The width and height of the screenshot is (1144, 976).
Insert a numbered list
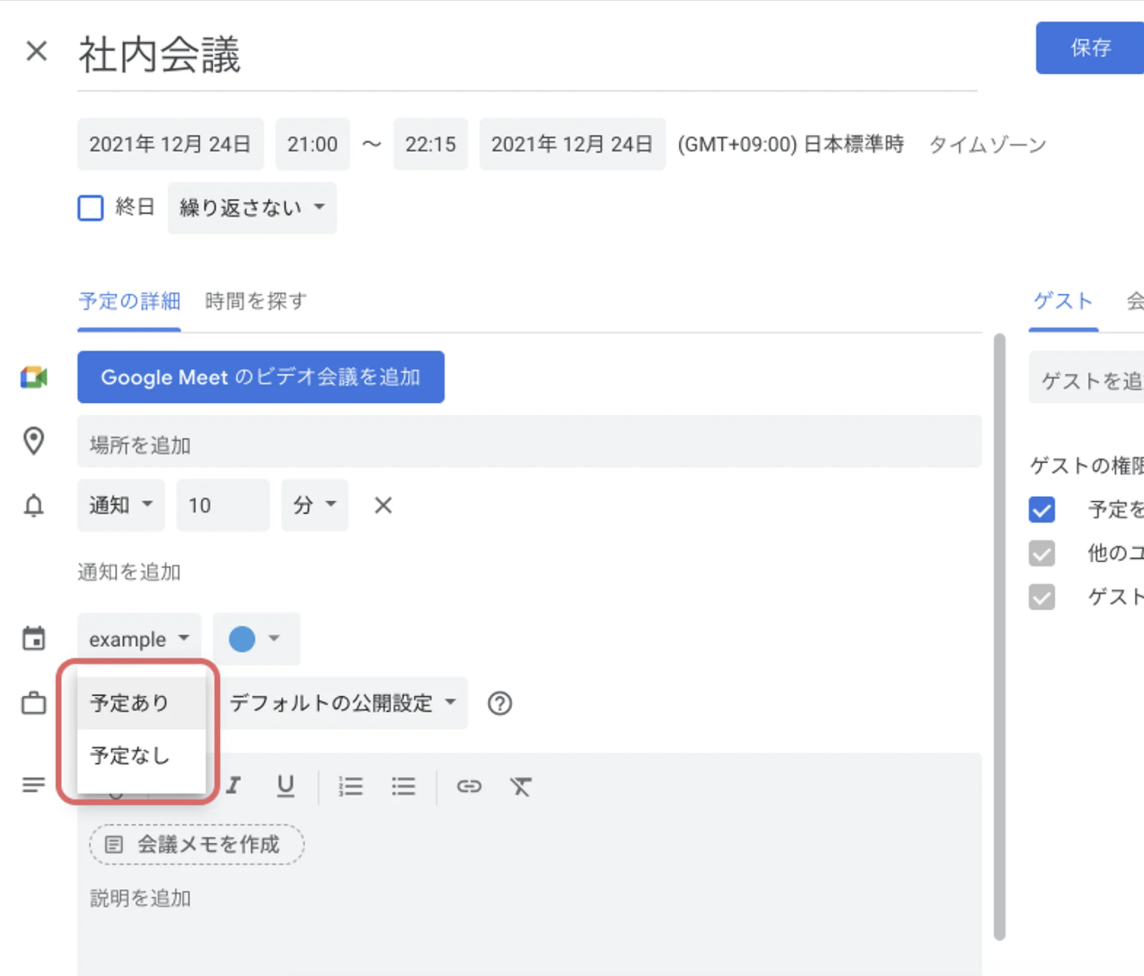pyautogui.click(x=351, y=787)
